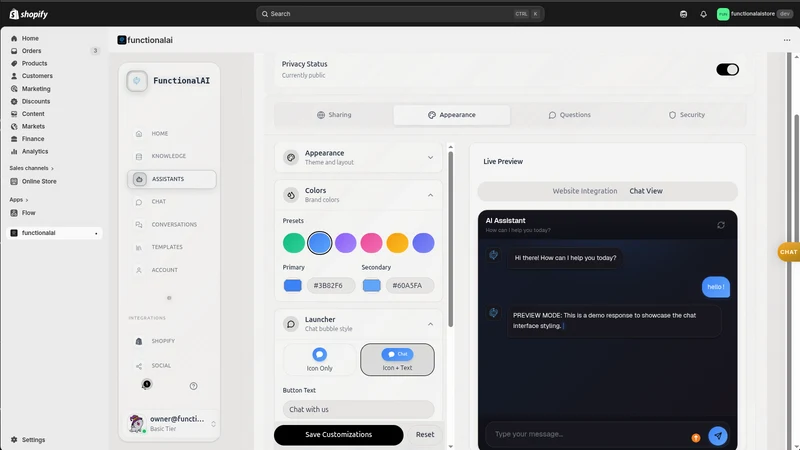Choose the Icon + Text launcher style
The image size is (800, 450).
click(397, 360)
